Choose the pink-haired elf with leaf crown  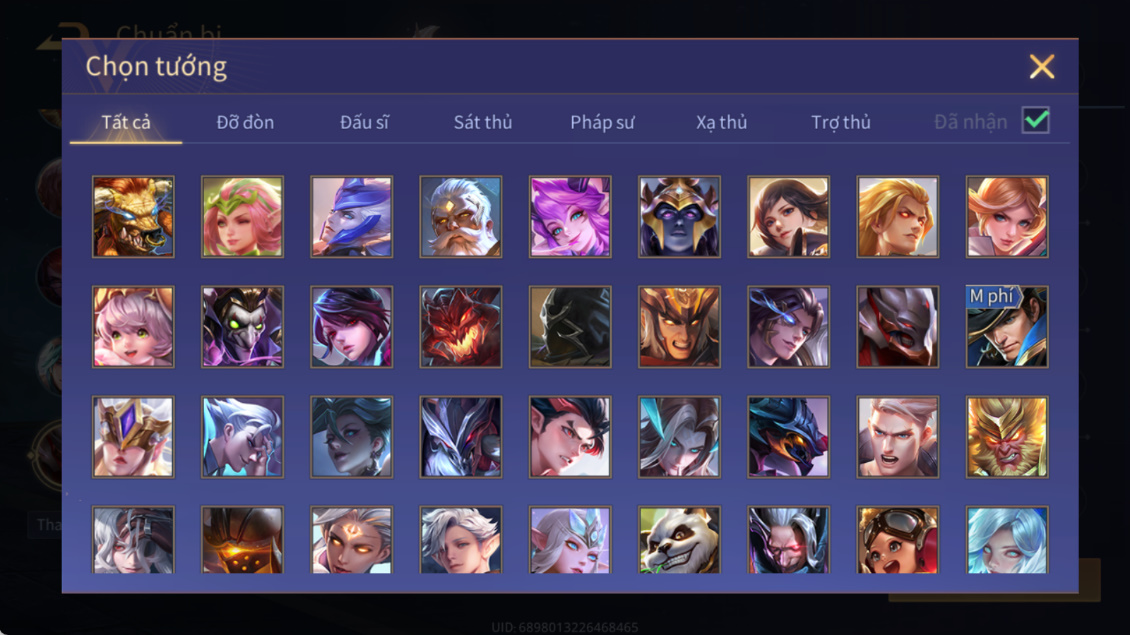click(242, 217)
